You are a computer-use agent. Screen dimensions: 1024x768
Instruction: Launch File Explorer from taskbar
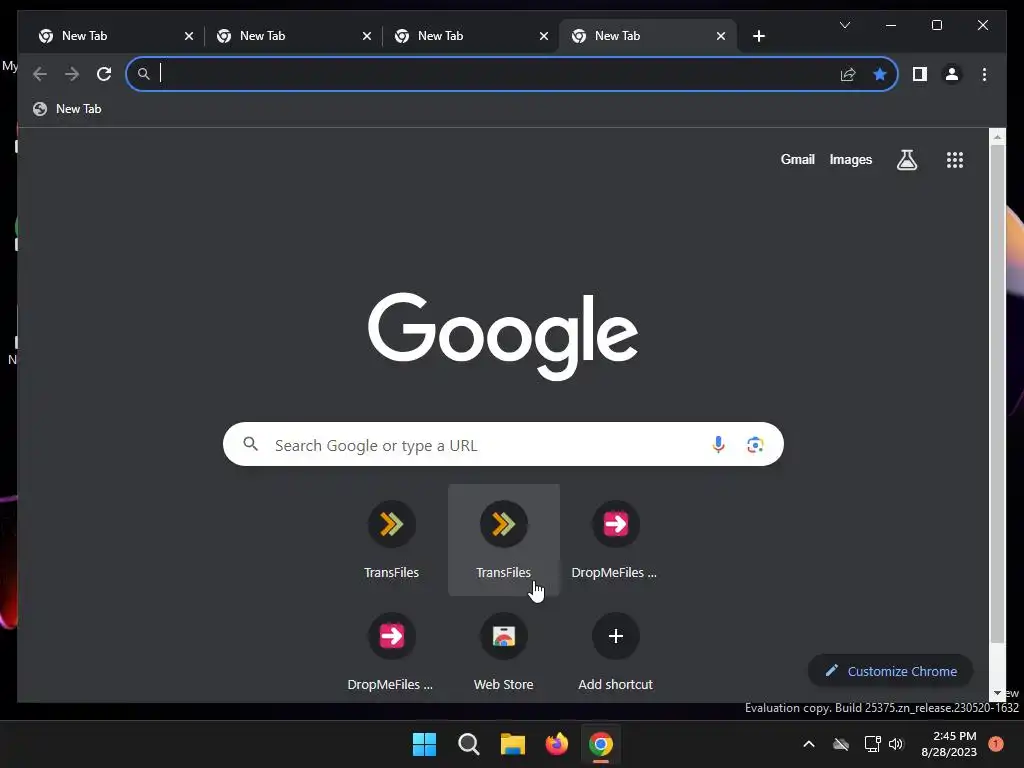click(513, 744)
